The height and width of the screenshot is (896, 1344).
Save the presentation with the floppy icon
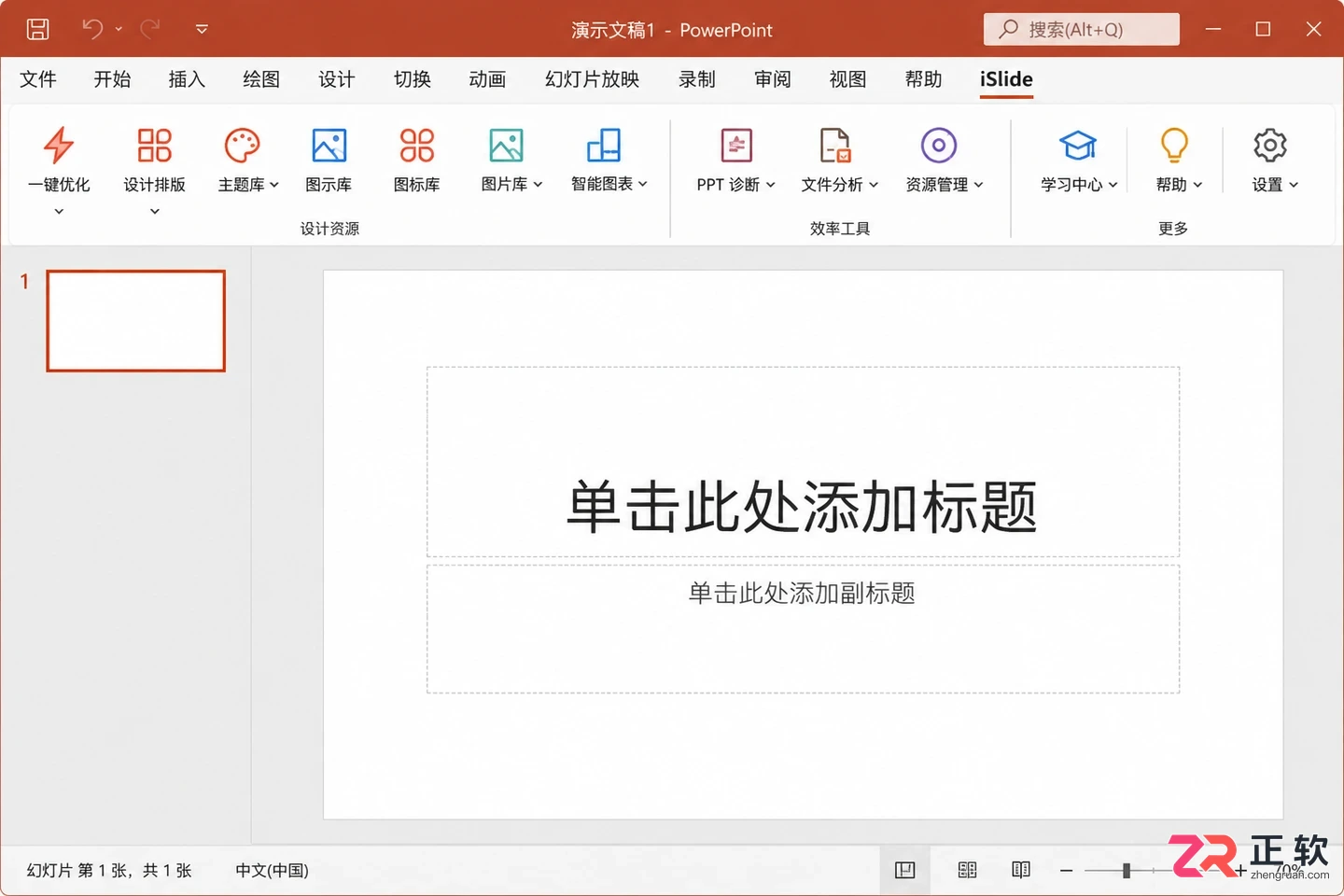tap(38, 29)
